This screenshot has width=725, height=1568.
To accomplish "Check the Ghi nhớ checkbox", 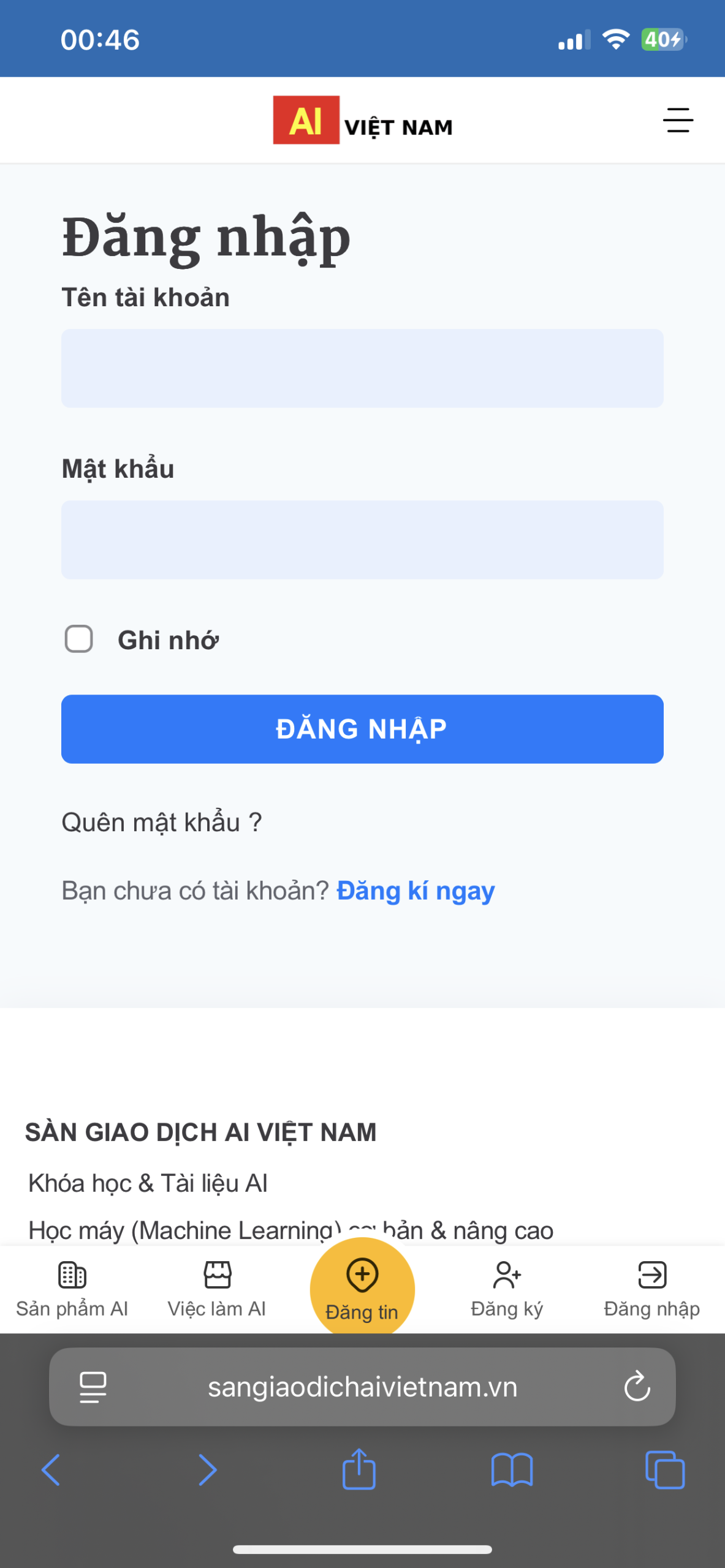I will click(x=79, y=639).
